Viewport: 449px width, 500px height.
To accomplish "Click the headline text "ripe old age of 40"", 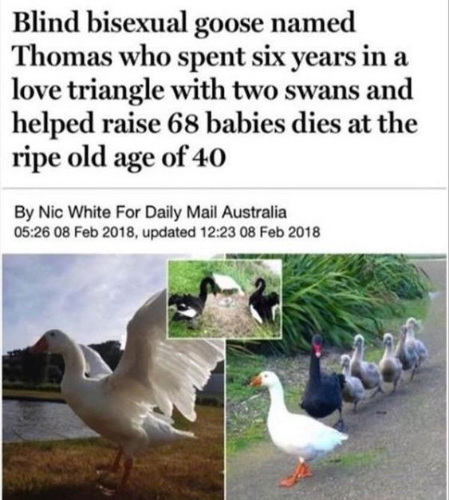I will click(119, 156).
